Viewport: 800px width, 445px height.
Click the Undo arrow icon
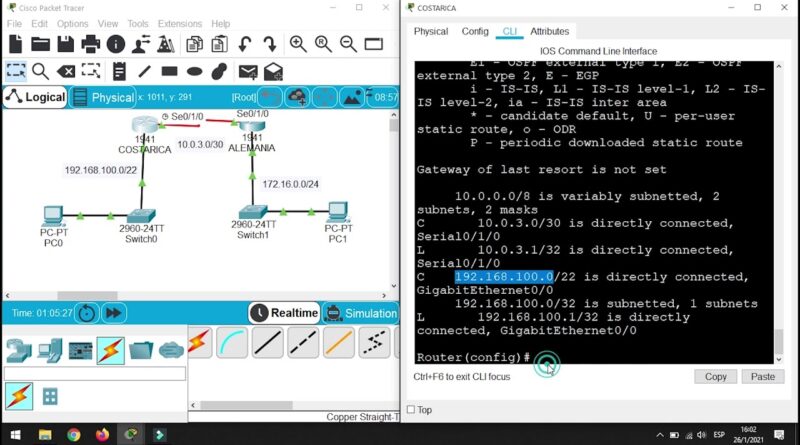coord(245,44)
